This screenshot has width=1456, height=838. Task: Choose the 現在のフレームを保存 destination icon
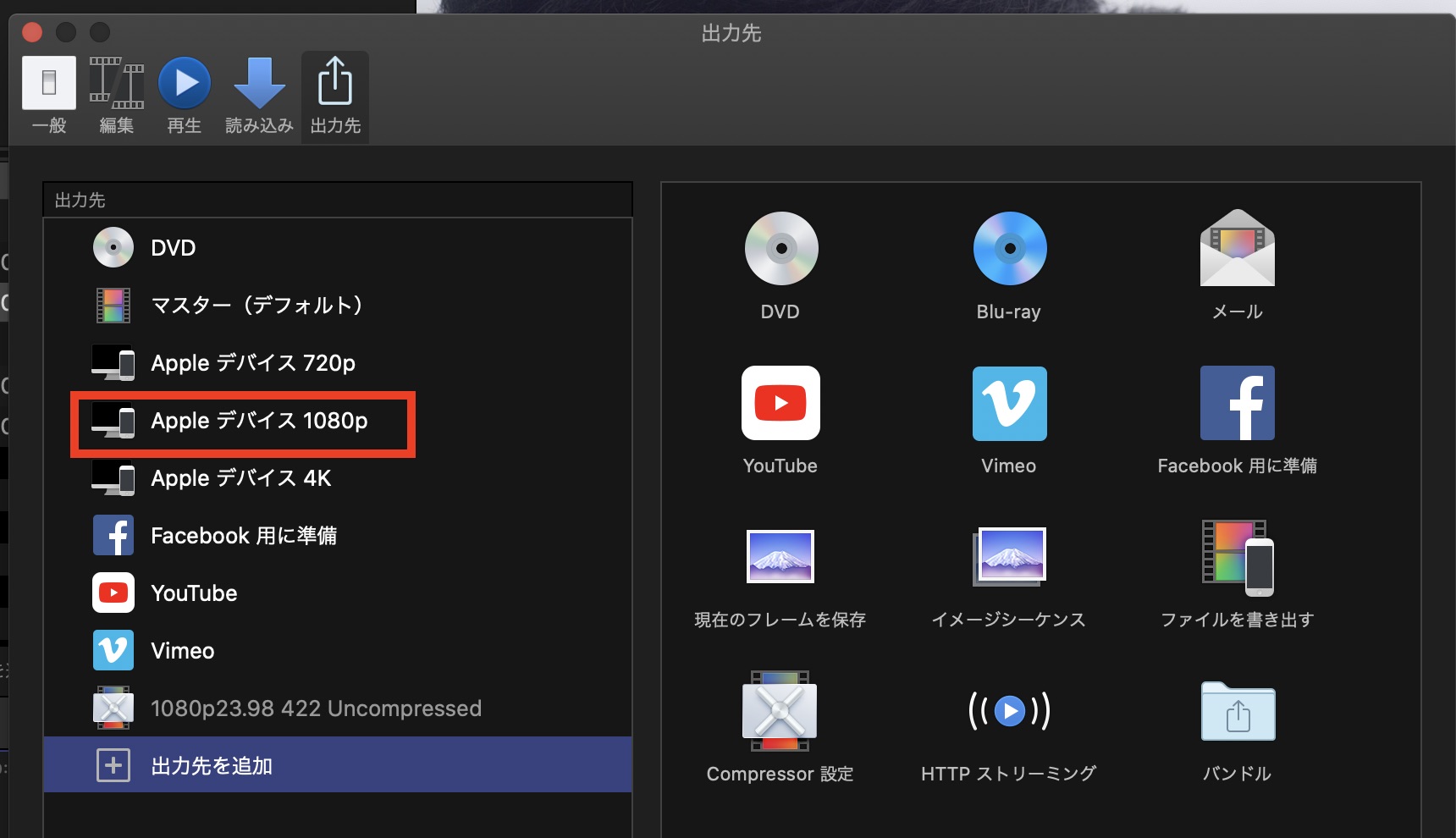coord(780,556)
